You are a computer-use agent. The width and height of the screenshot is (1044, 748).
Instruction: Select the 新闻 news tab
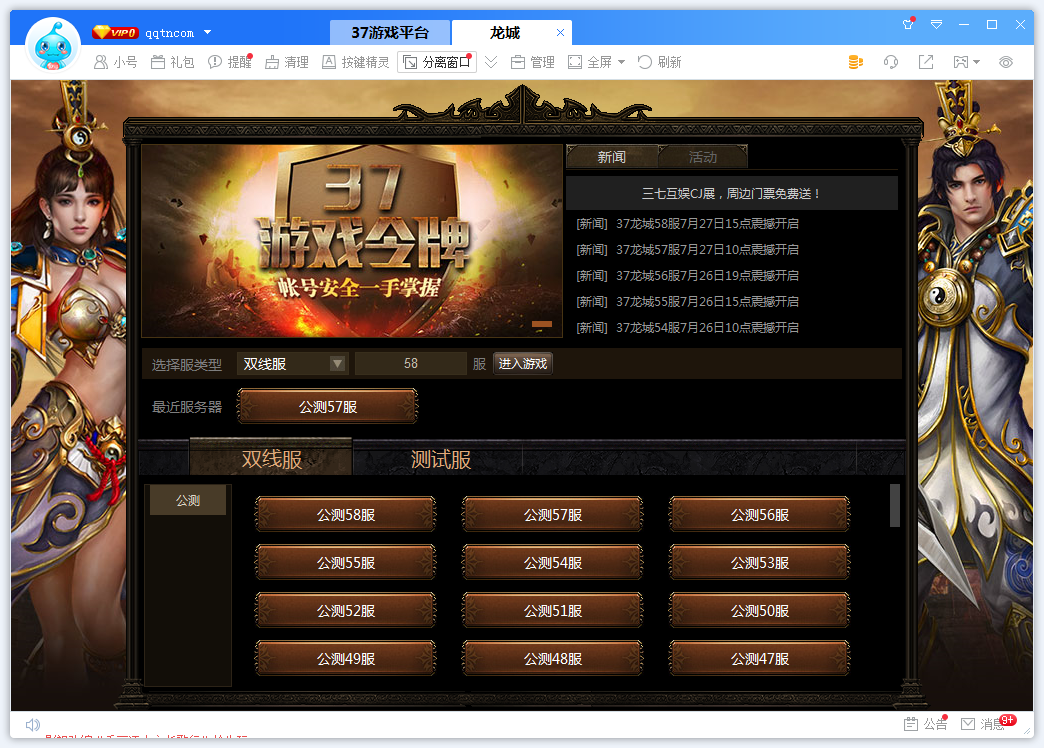click(611, 157)
